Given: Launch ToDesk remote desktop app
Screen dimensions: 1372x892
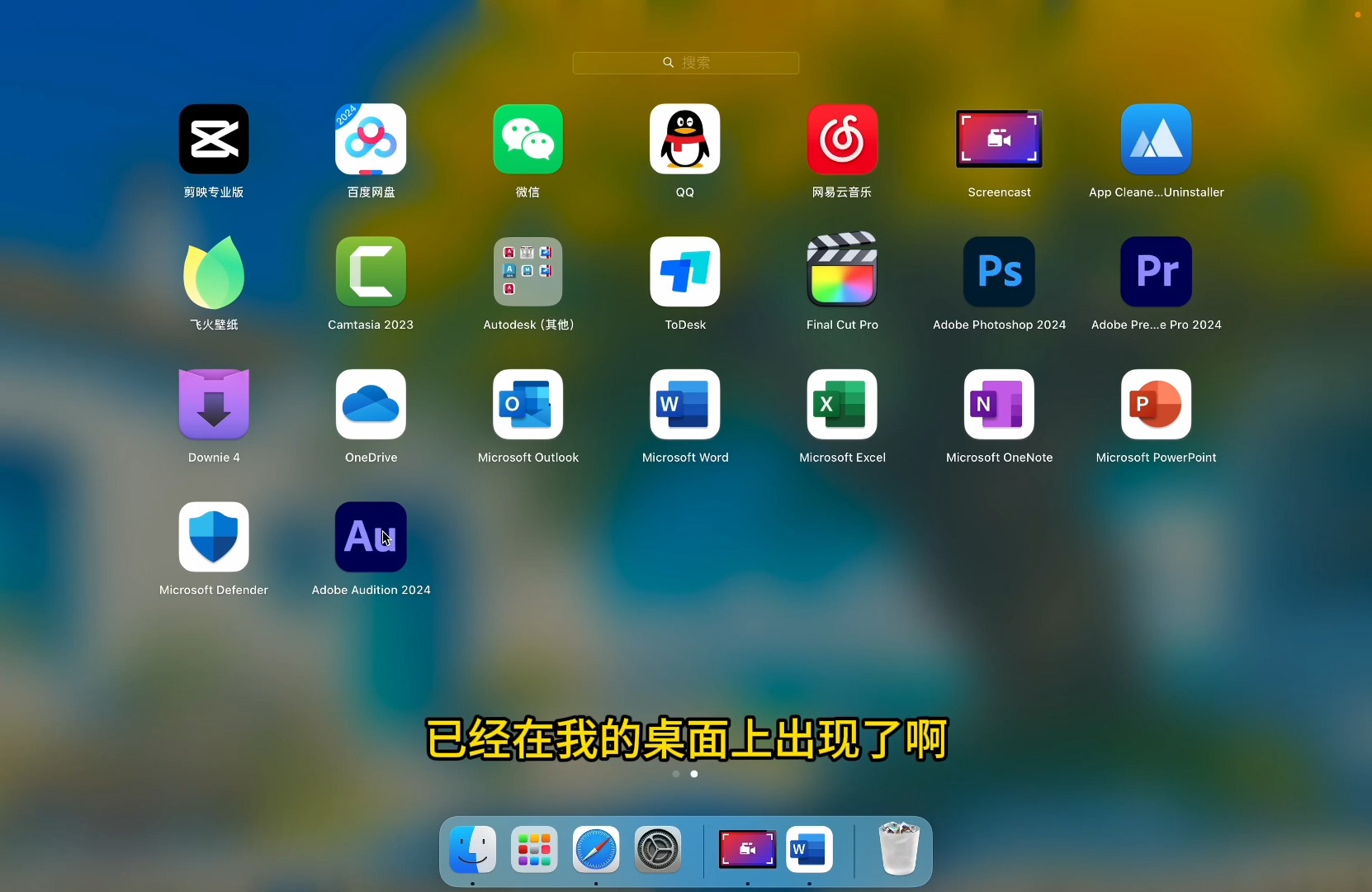Looking at the screenshot, I should (x=685, y=272).
